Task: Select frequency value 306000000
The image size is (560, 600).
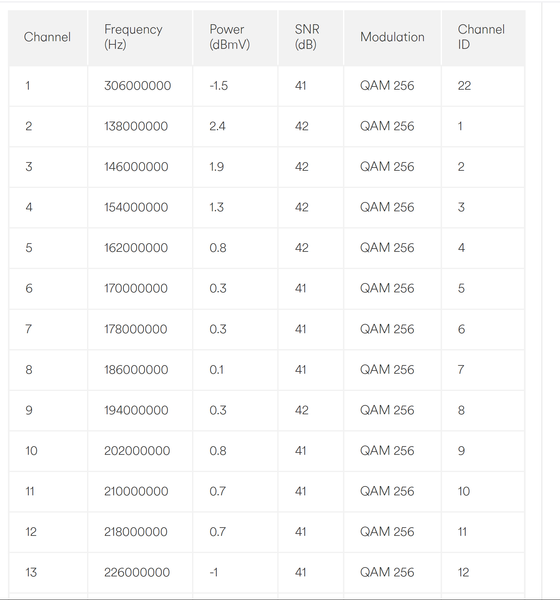Action: (137, 86)
